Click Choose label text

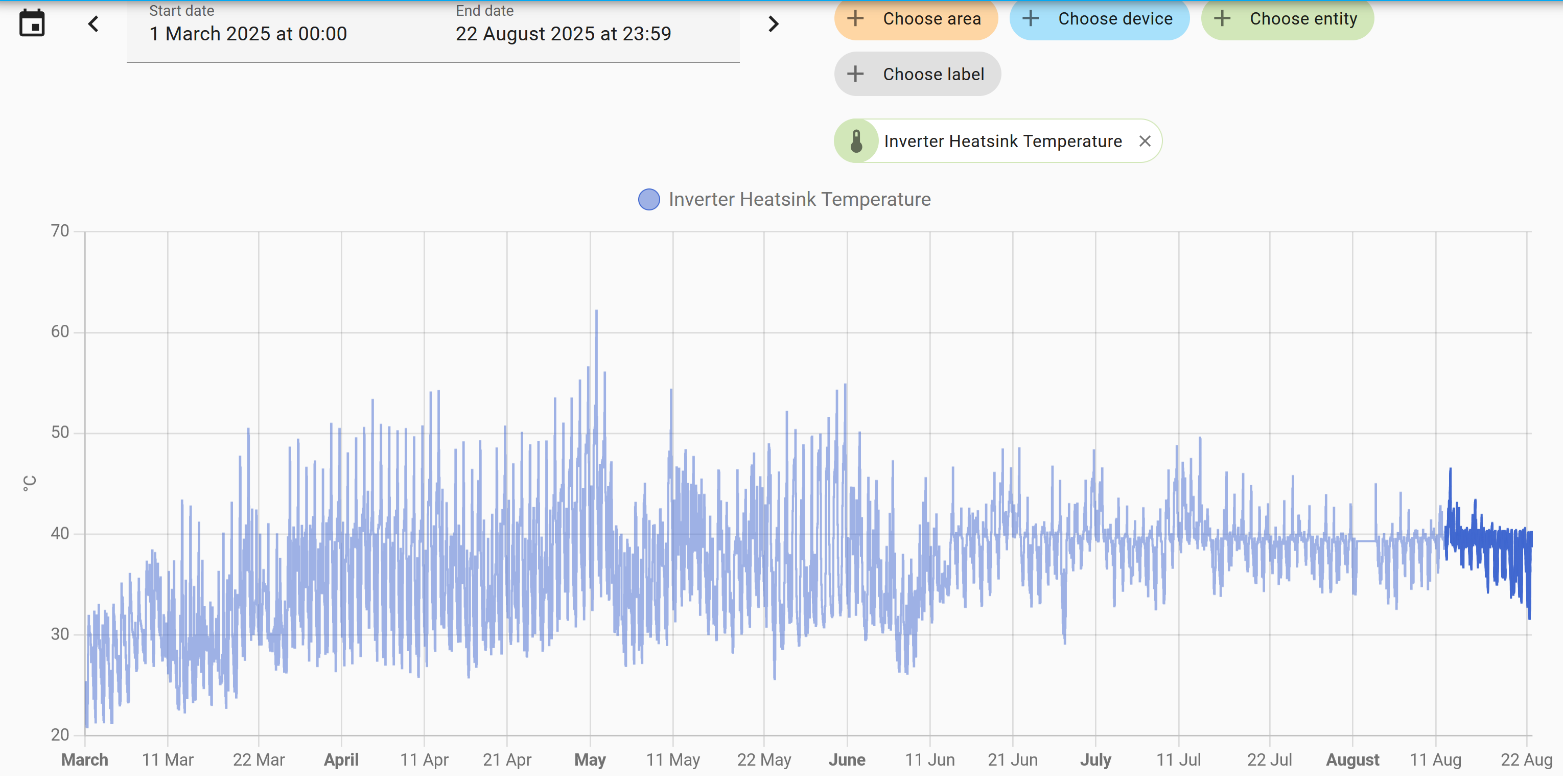(x=933, y=74)
